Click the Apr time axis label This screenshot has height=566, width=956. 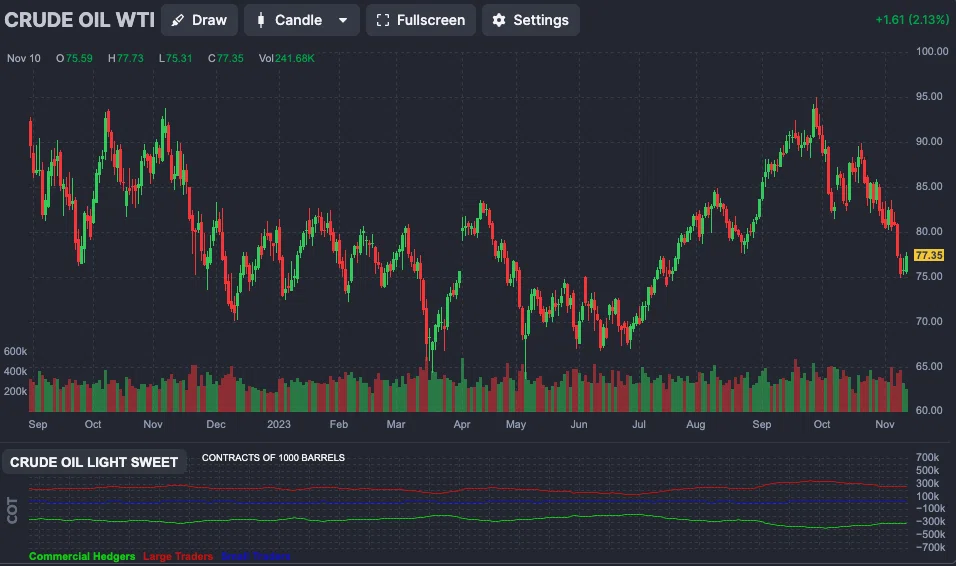click(x=462, y=424)
